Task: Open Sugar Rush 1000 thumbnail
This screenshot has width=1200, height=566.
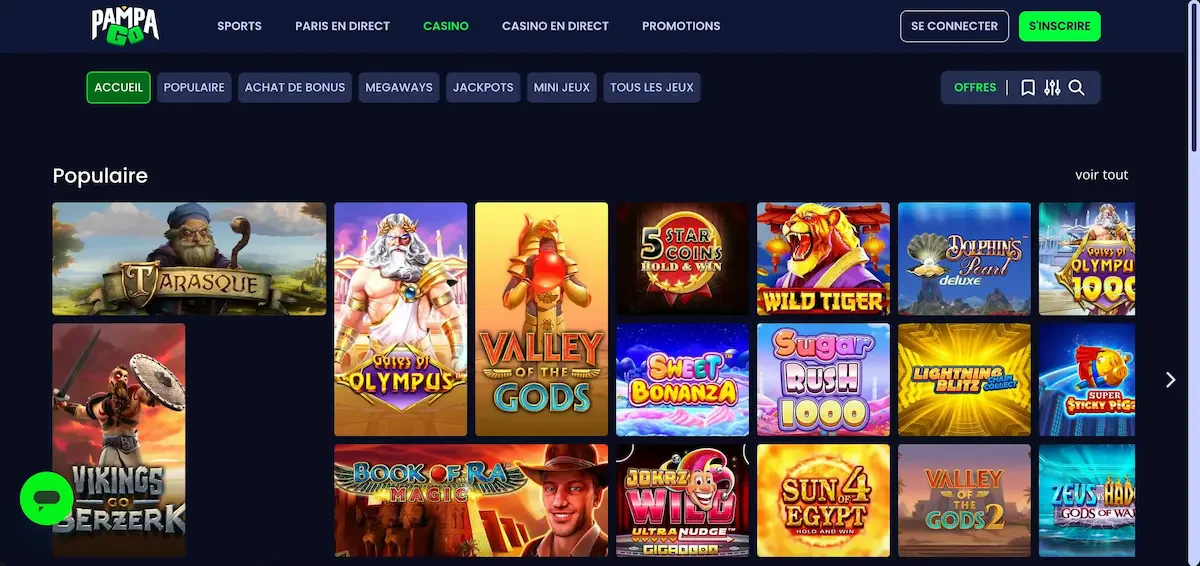Action: point(823,380)
